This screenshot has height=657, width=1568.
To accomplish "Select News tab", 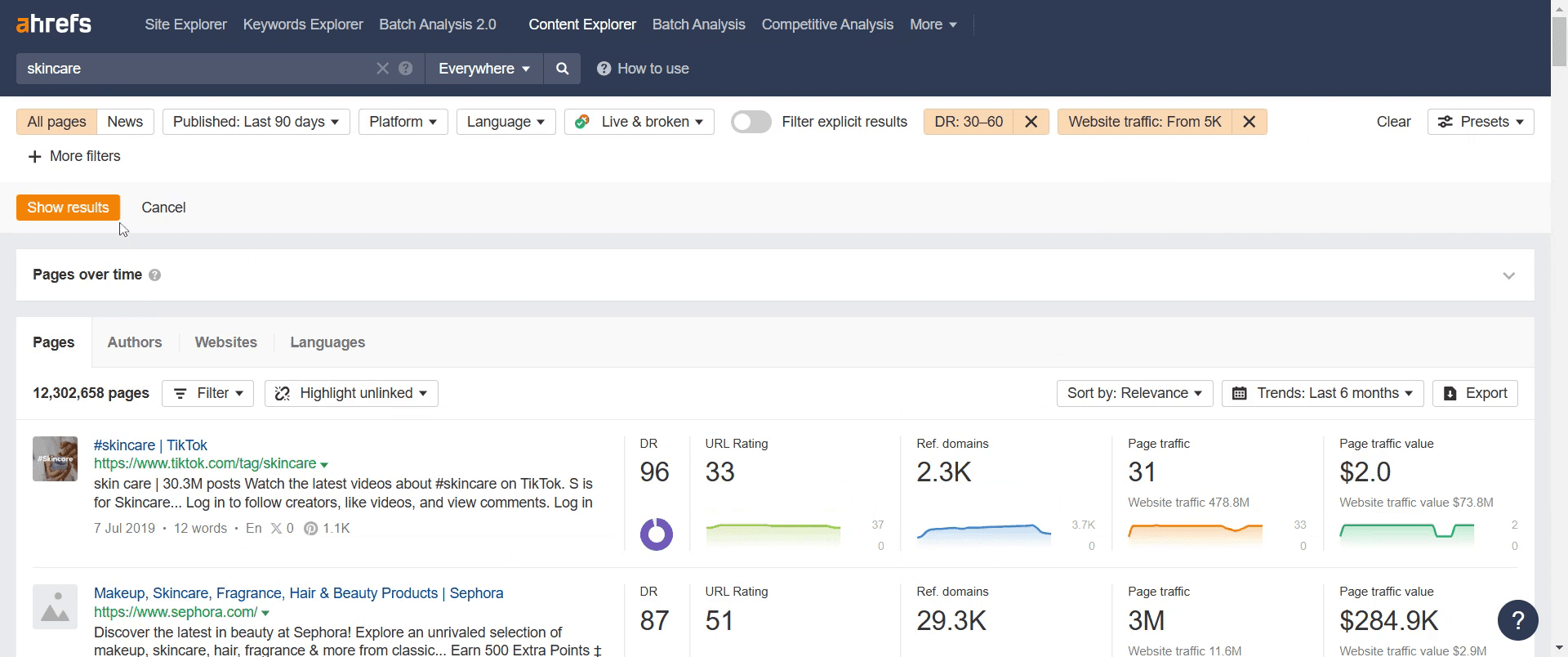I will coord(125,122).
